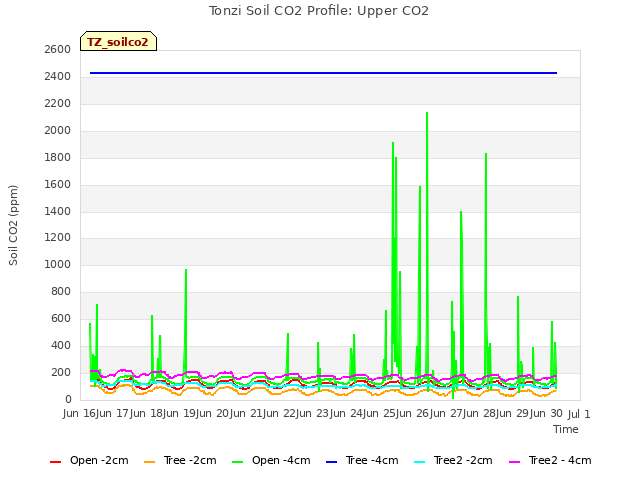Select the Tree -4cm legend label
Image resolution: width=640 pixels, height=480 pixels.
(372, 460)
